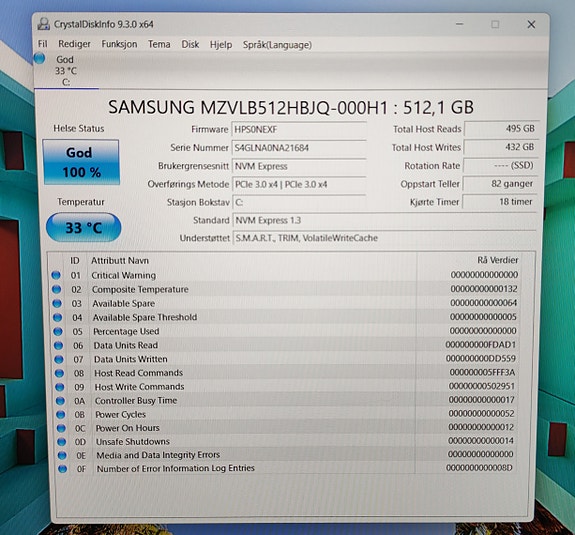Image resolution: width=575 pixels, height=535 pixels.
Task: Click raw value 00000000FDAD1
Action: (x=480, y=344)
